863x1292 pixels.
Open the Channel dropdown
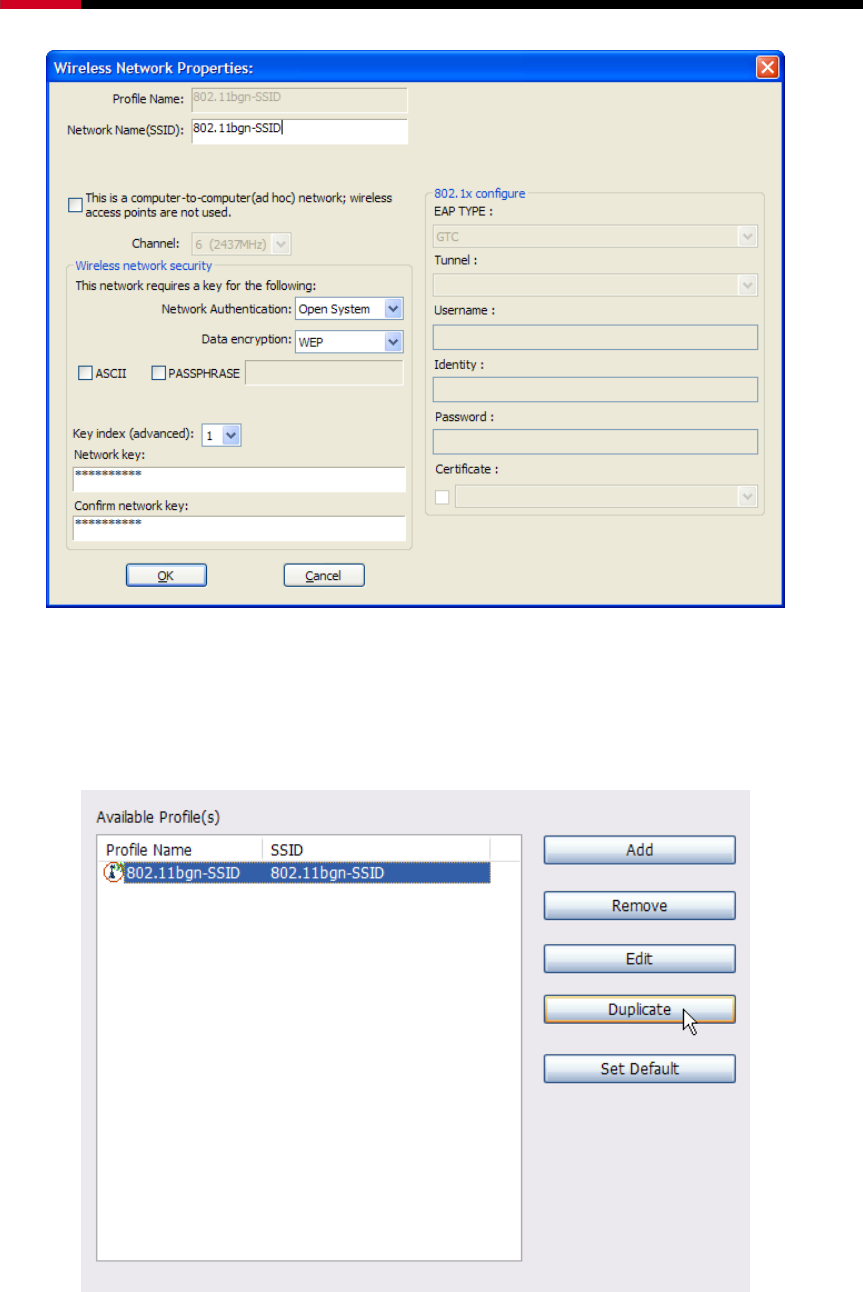pos(281,243)
